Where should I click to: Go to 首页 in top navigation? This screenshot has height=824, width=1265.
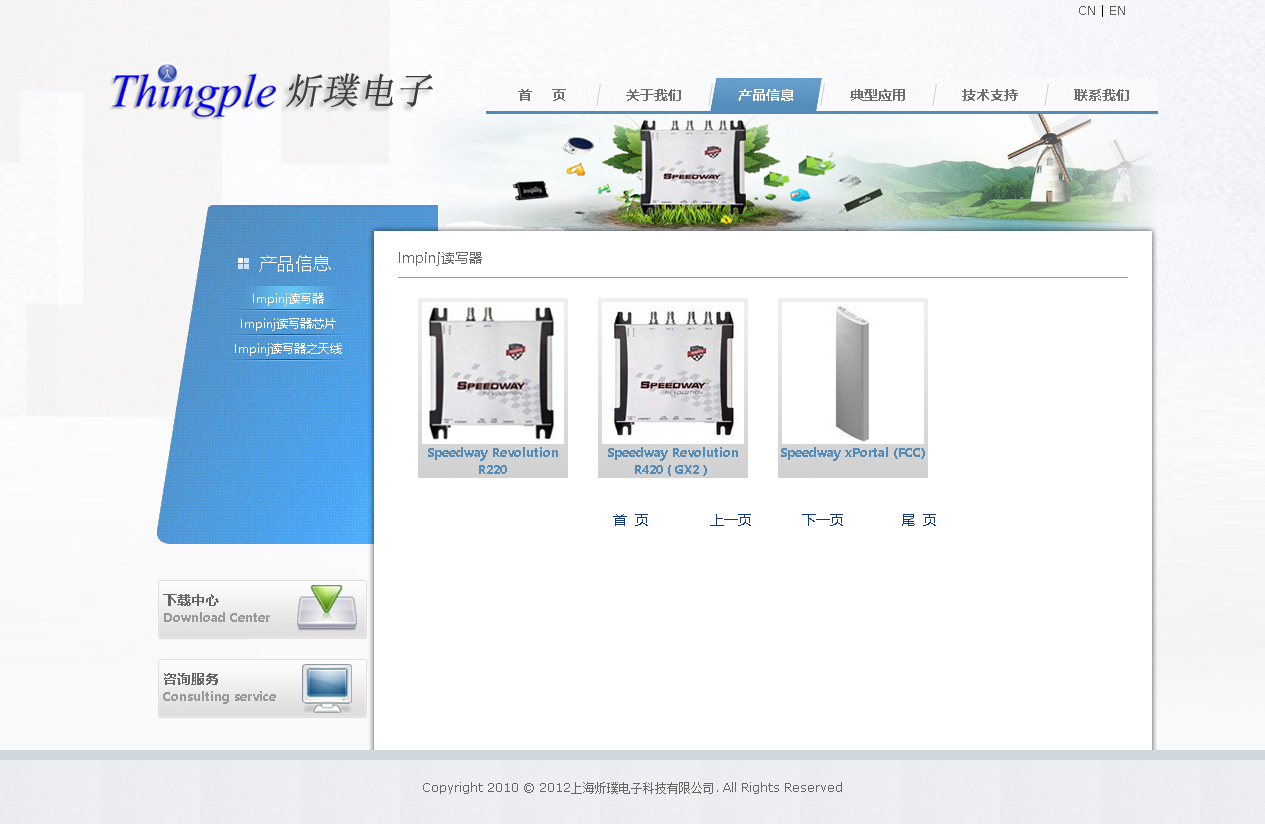coord(542,95)
